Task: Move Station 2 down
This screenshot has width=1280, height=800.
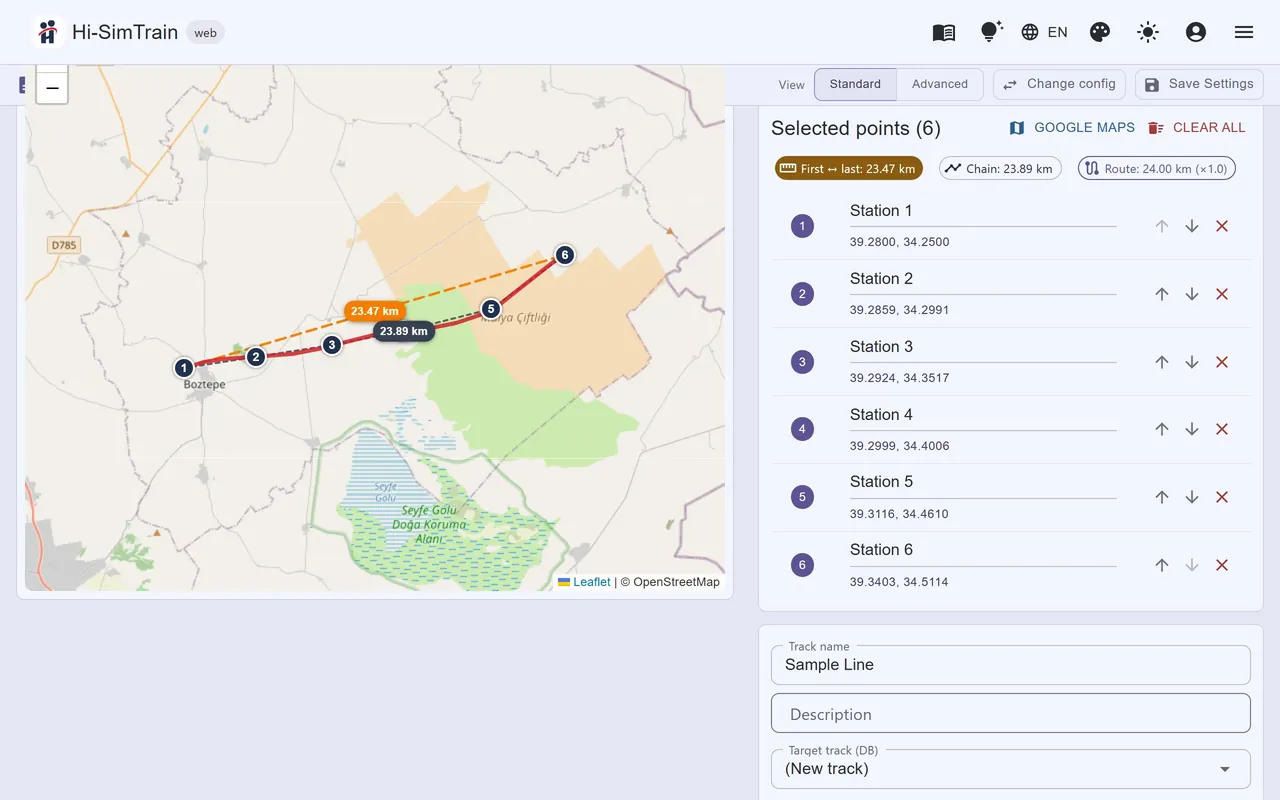Action: (1192, 294)
